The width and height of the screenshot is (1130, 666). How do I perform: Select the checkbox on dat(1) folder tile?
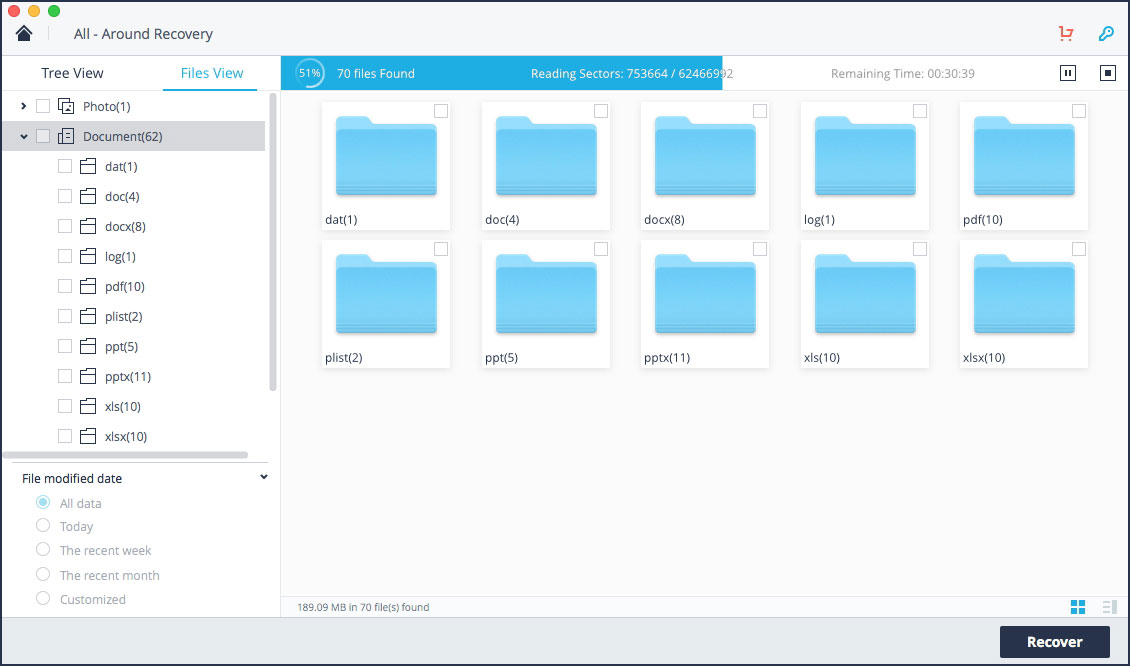tap(441, 111)
